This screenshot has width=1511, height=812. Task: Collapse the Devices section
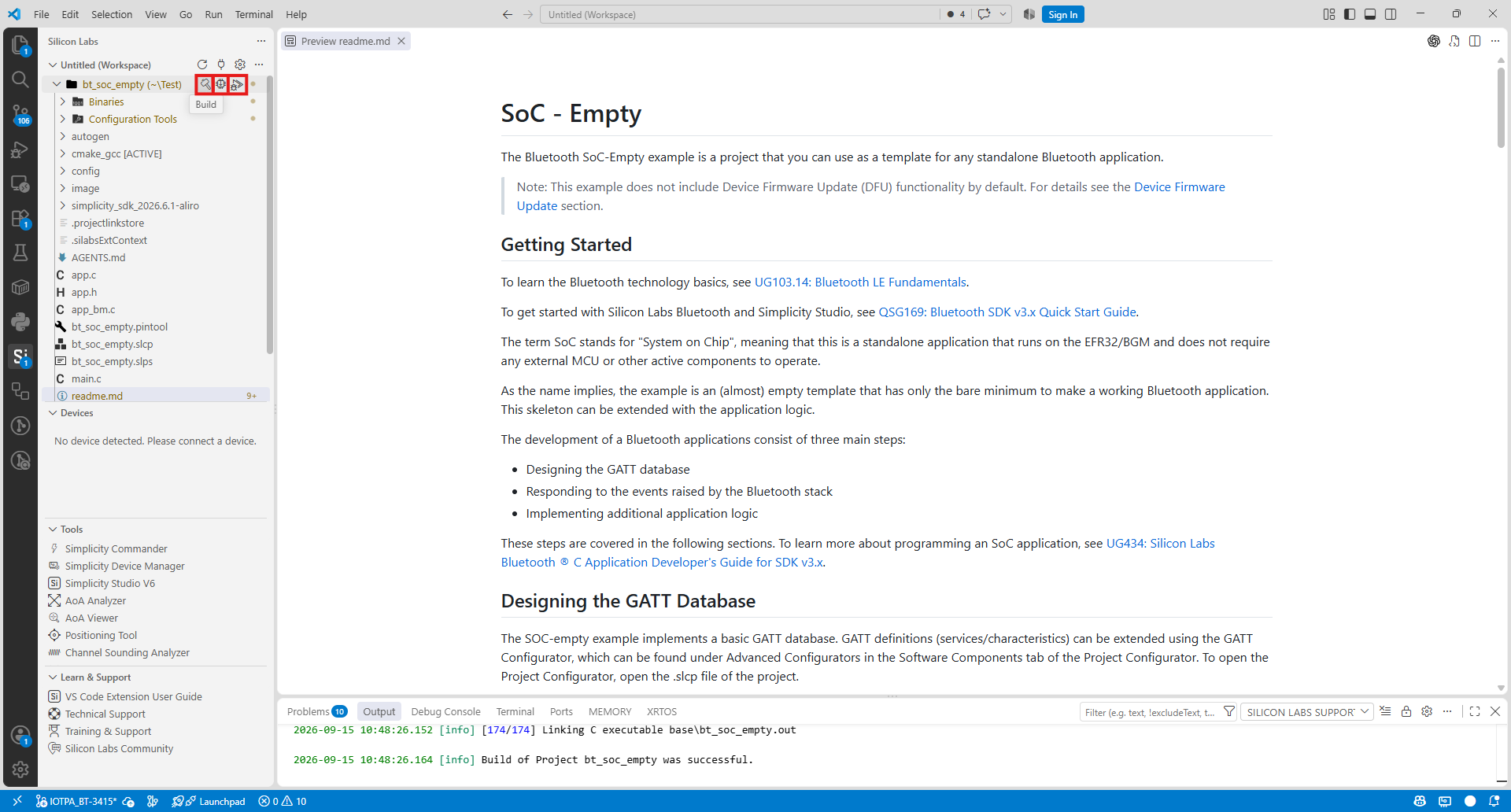[53, 413]
